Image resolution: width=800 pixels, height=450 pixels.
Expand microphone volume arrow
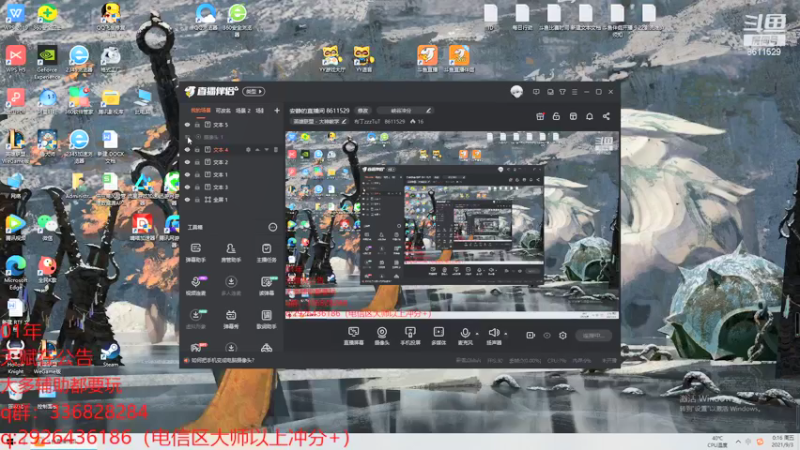coord(477,334)
